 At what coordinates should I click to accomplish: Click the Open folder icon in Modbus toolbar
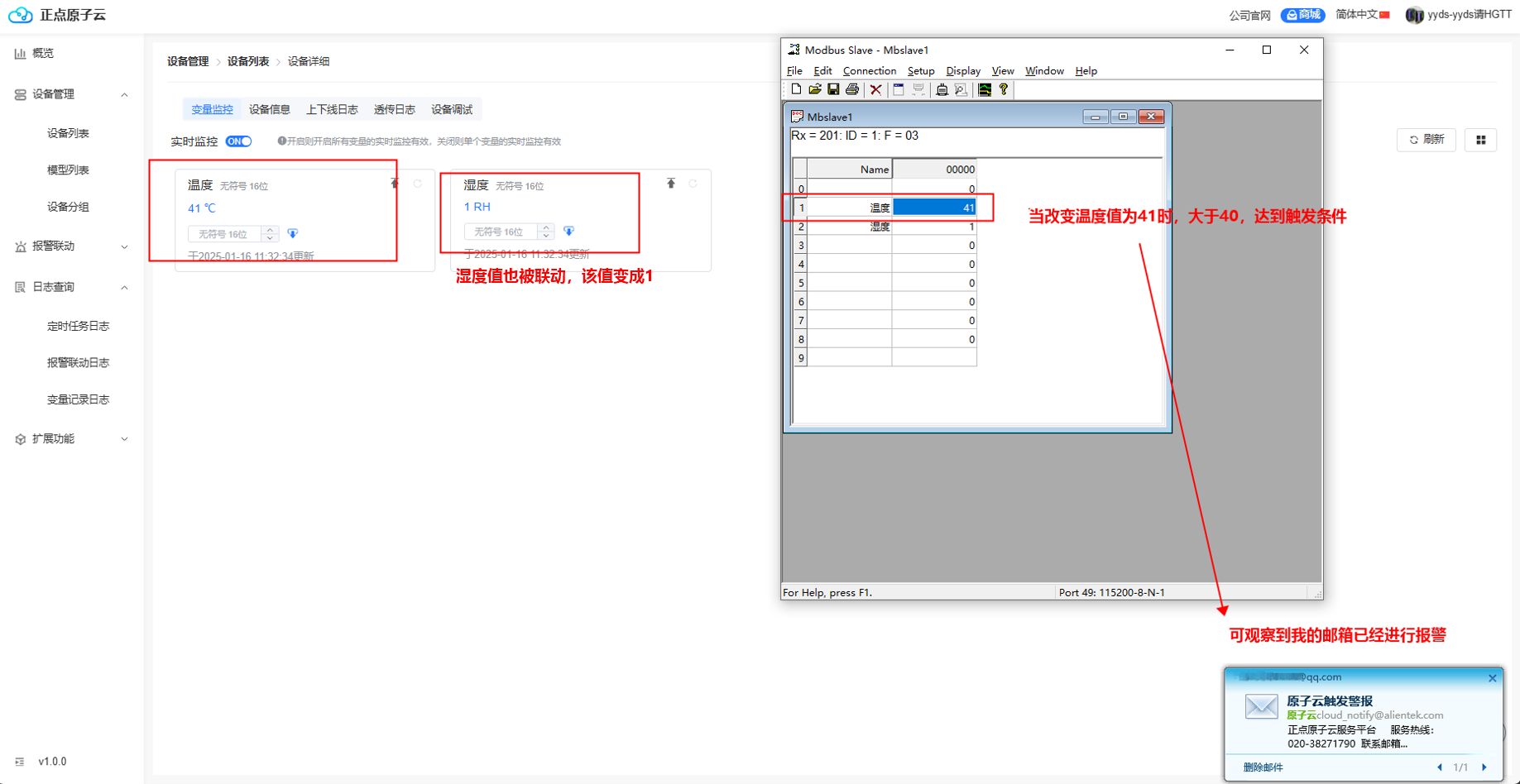click(x=815, y=89)
